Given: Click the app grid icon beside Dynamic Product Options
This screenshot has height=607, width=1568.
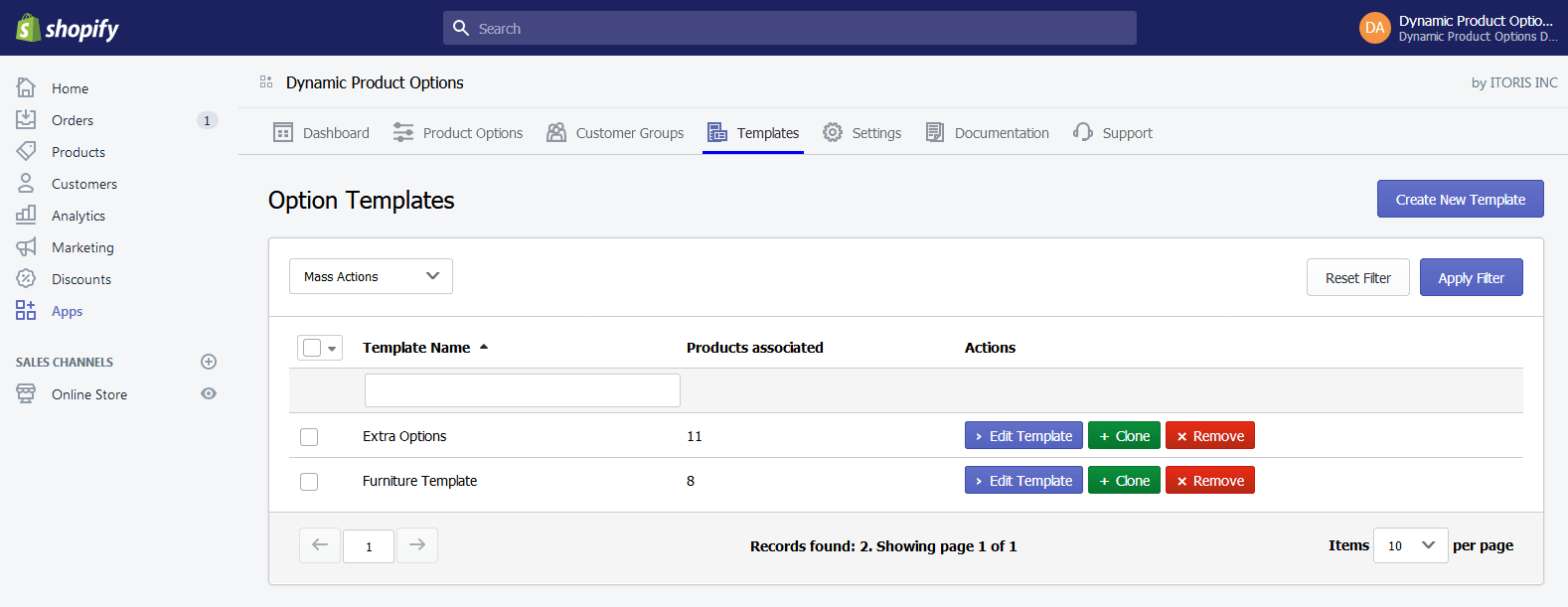Looking at the screenshot, I should (266, 81).
